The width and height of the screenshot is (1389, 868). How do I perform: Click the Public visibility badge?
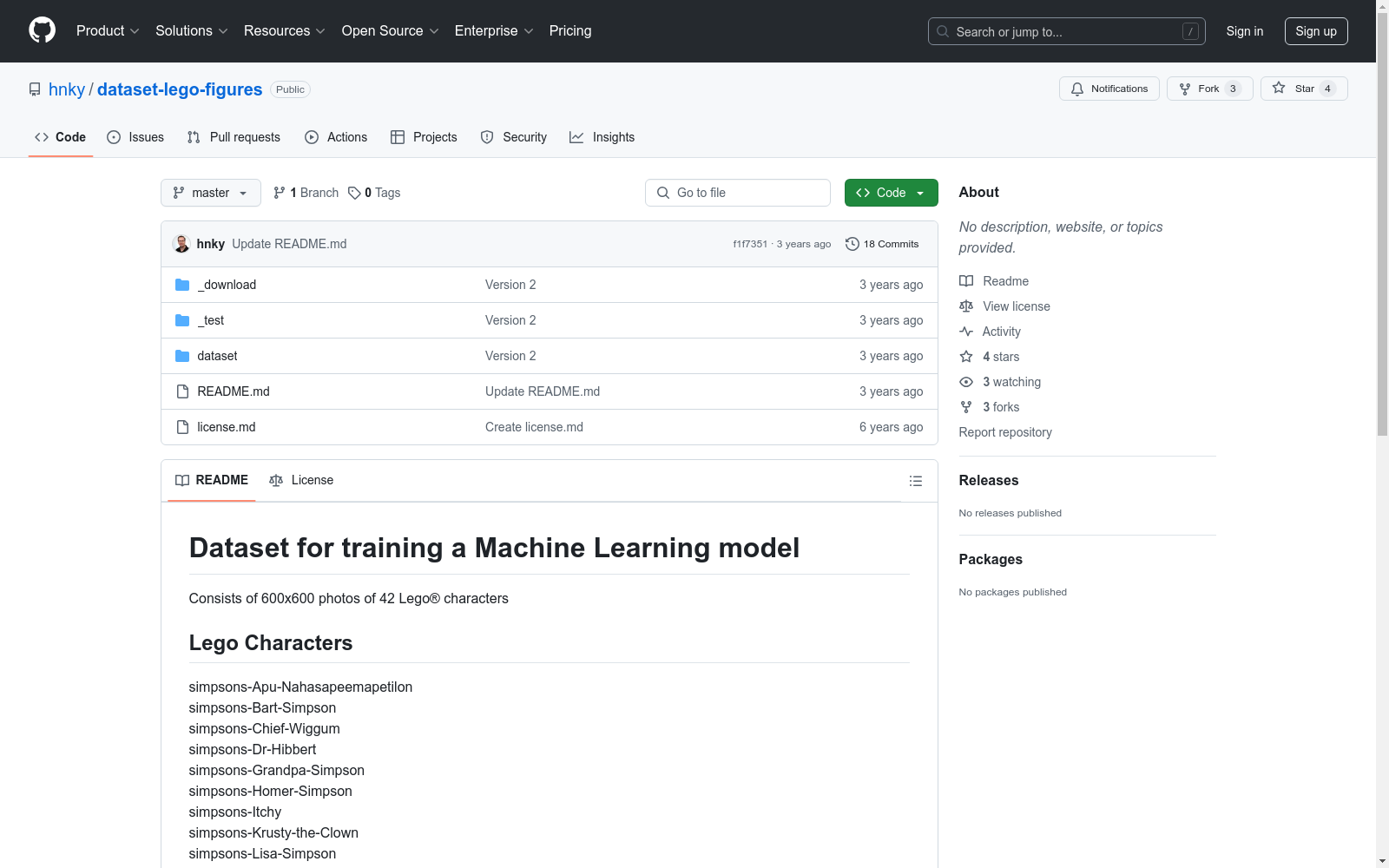click(290, 89)
